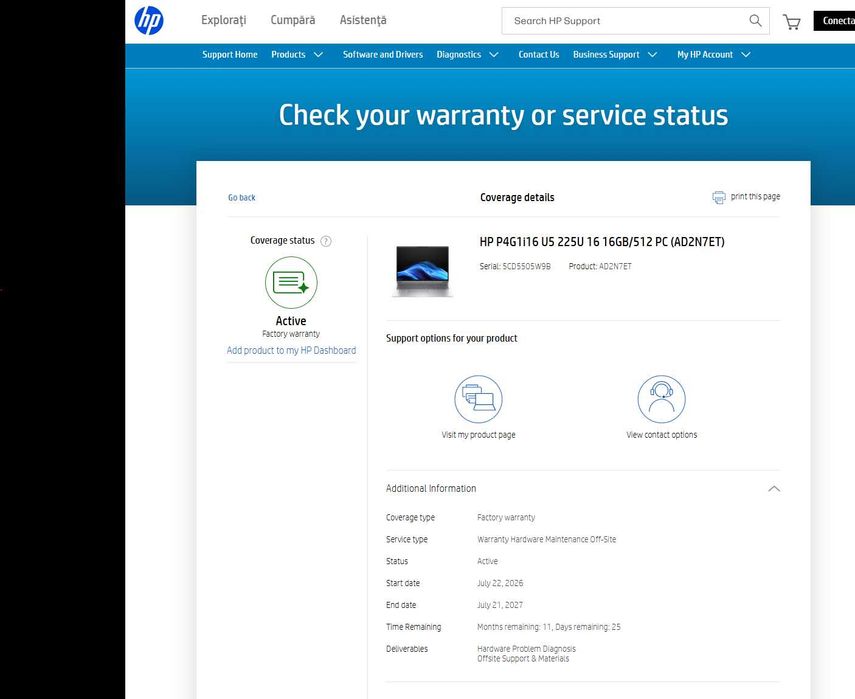Select Warranty Hardware Maintenance Off-Site text
Screen dimensions: 855x699
(x=546, y=539)
